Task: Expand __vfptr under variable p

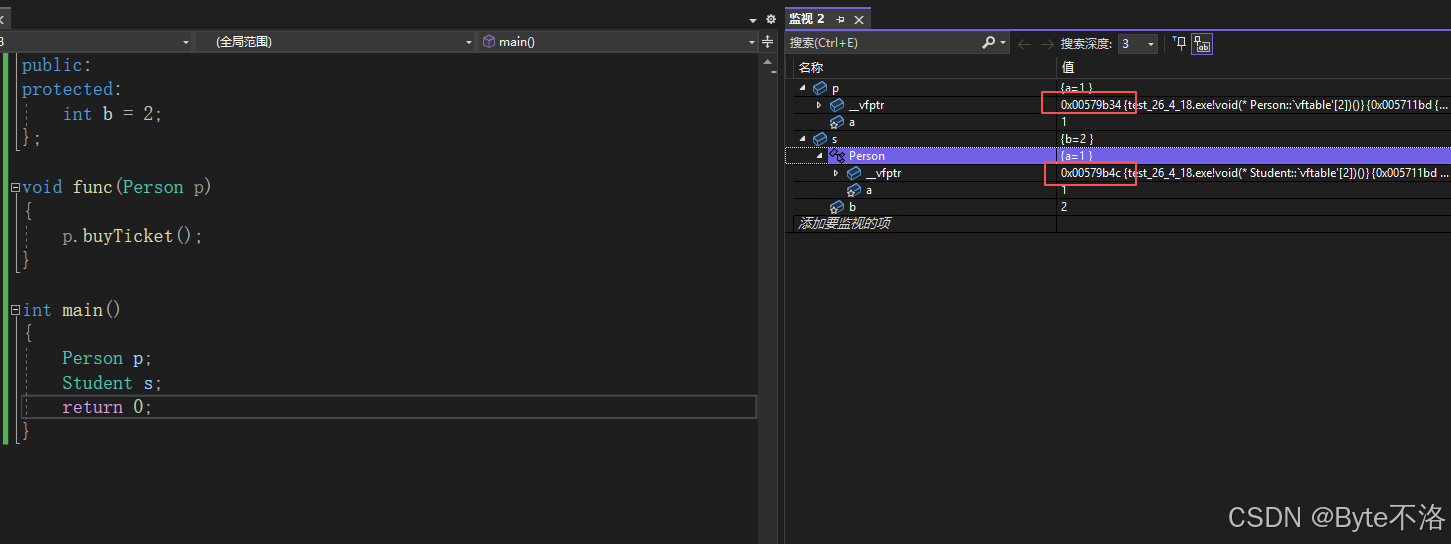Action: click(819, 105)
